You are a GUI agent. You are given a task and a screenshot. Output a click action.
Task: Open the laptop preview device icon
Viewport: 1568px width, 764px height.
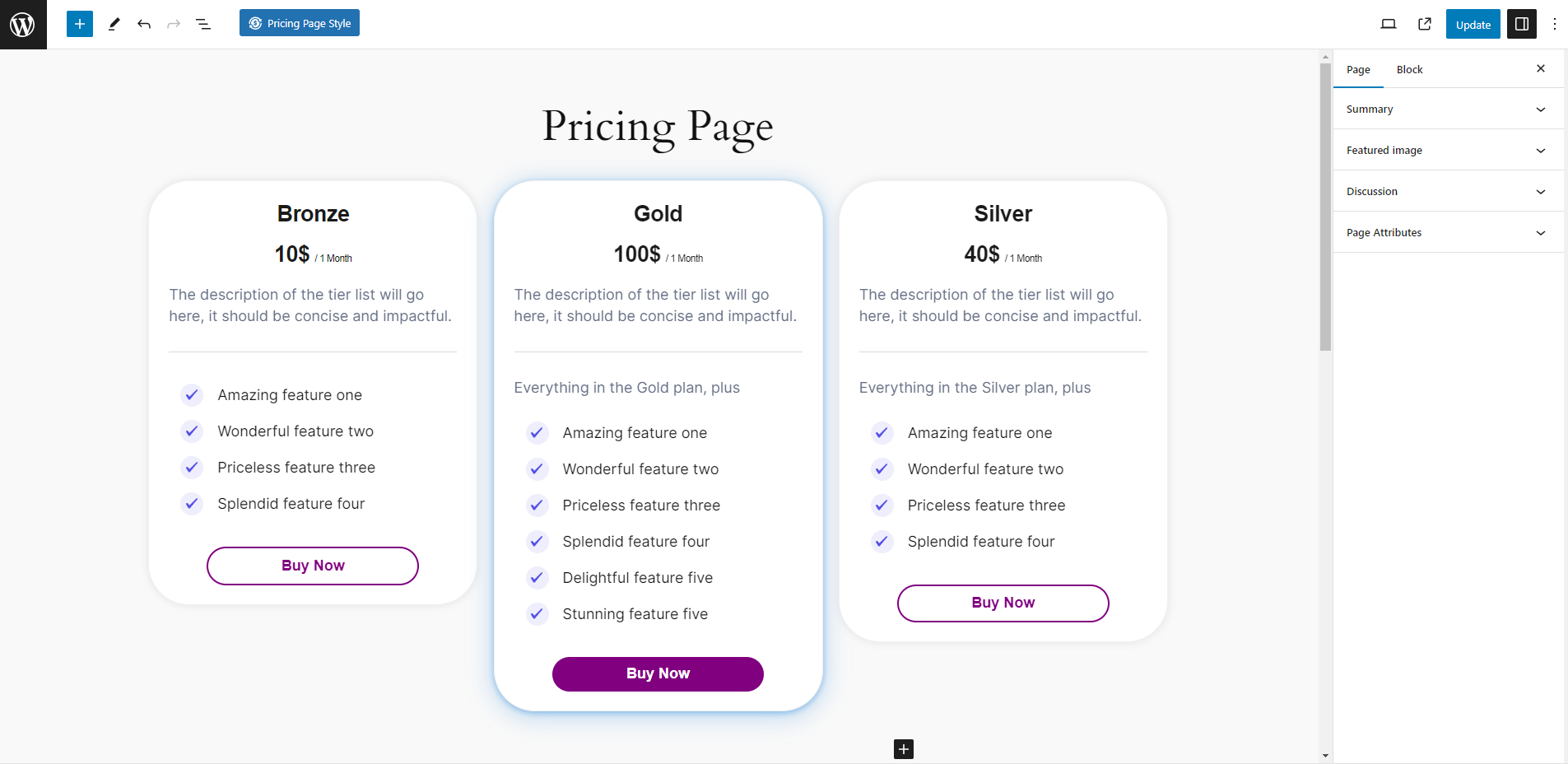[x=1389, y=24]
